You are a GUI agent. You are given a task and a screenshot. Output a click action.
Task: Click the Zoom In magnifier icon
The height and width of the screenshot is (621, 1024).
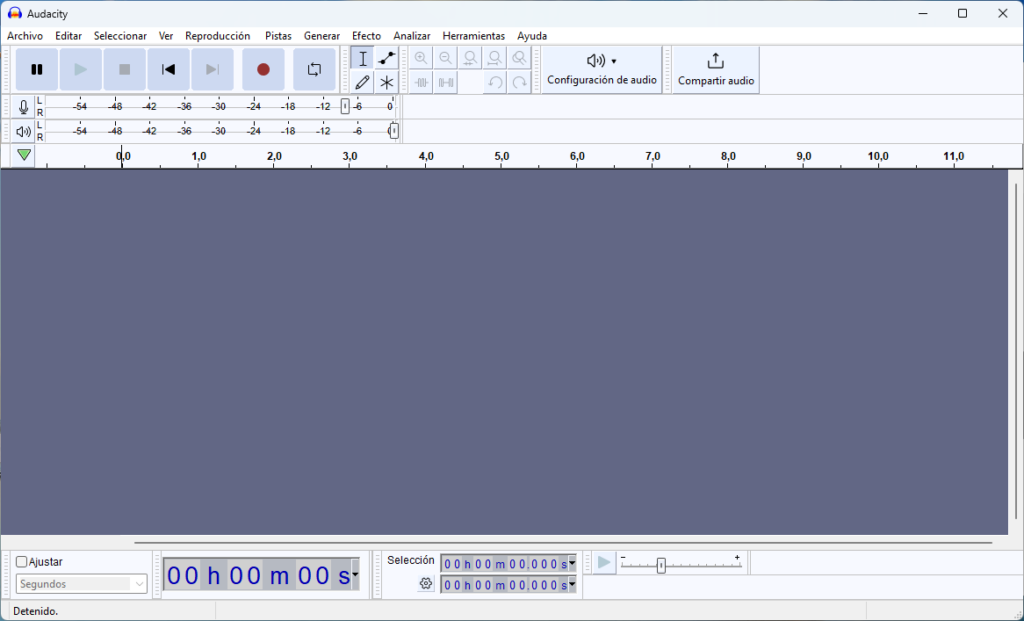click(x=420, y=57)
